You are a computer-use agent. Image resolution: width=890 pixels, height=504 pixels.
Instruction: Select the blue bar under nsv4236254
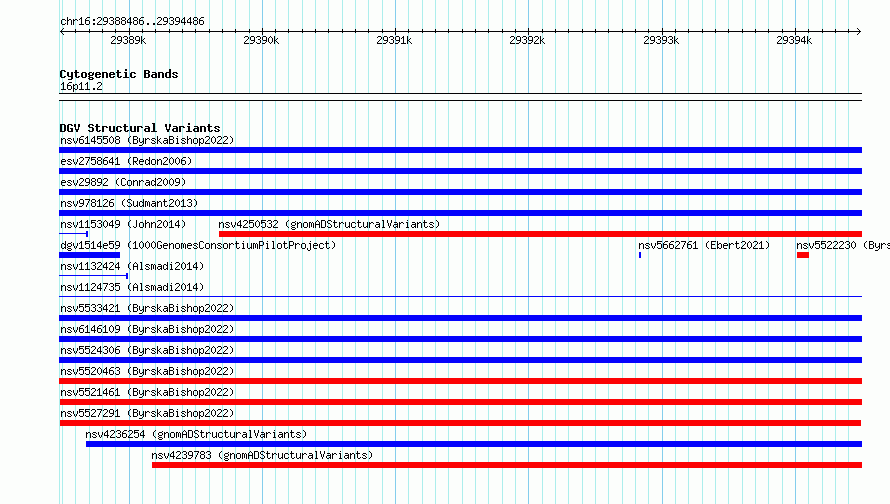474,444
